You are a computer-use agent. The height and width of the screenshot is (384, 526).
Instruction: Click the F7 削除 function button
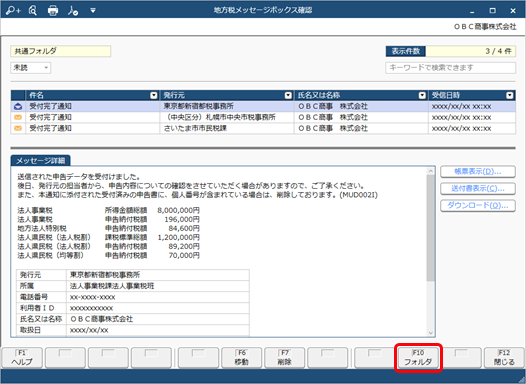(284, 358)
